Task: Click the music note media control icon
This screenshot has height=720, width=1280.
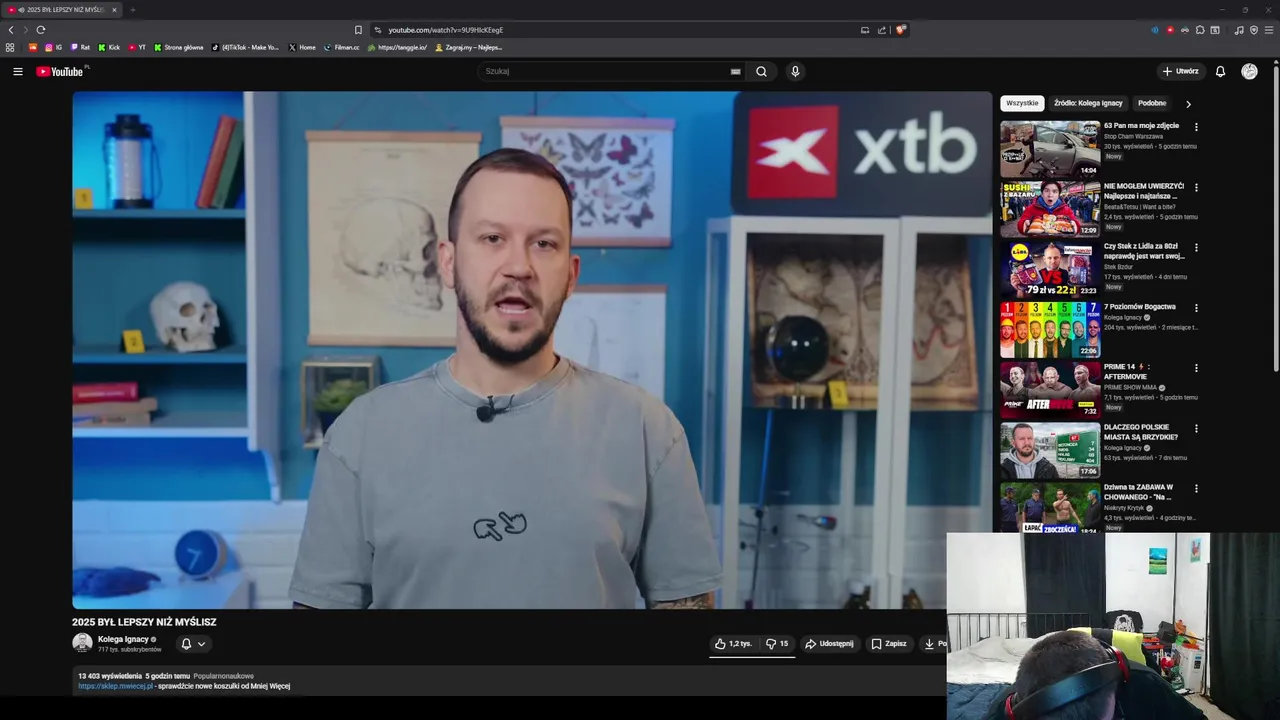Action: coord(1239,30)
